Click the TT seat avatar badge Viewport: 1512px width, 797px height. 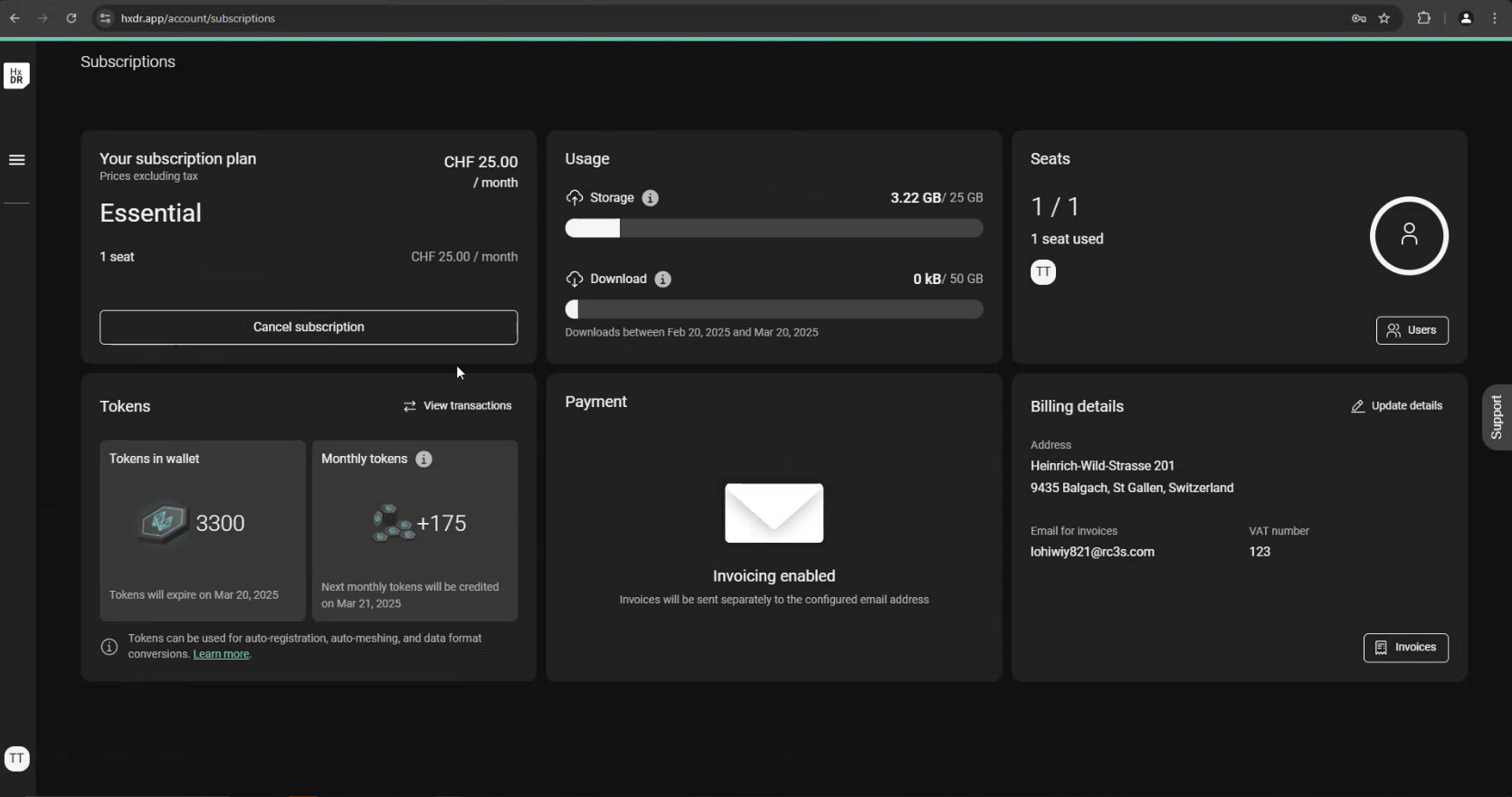(x=1042, y=272)
